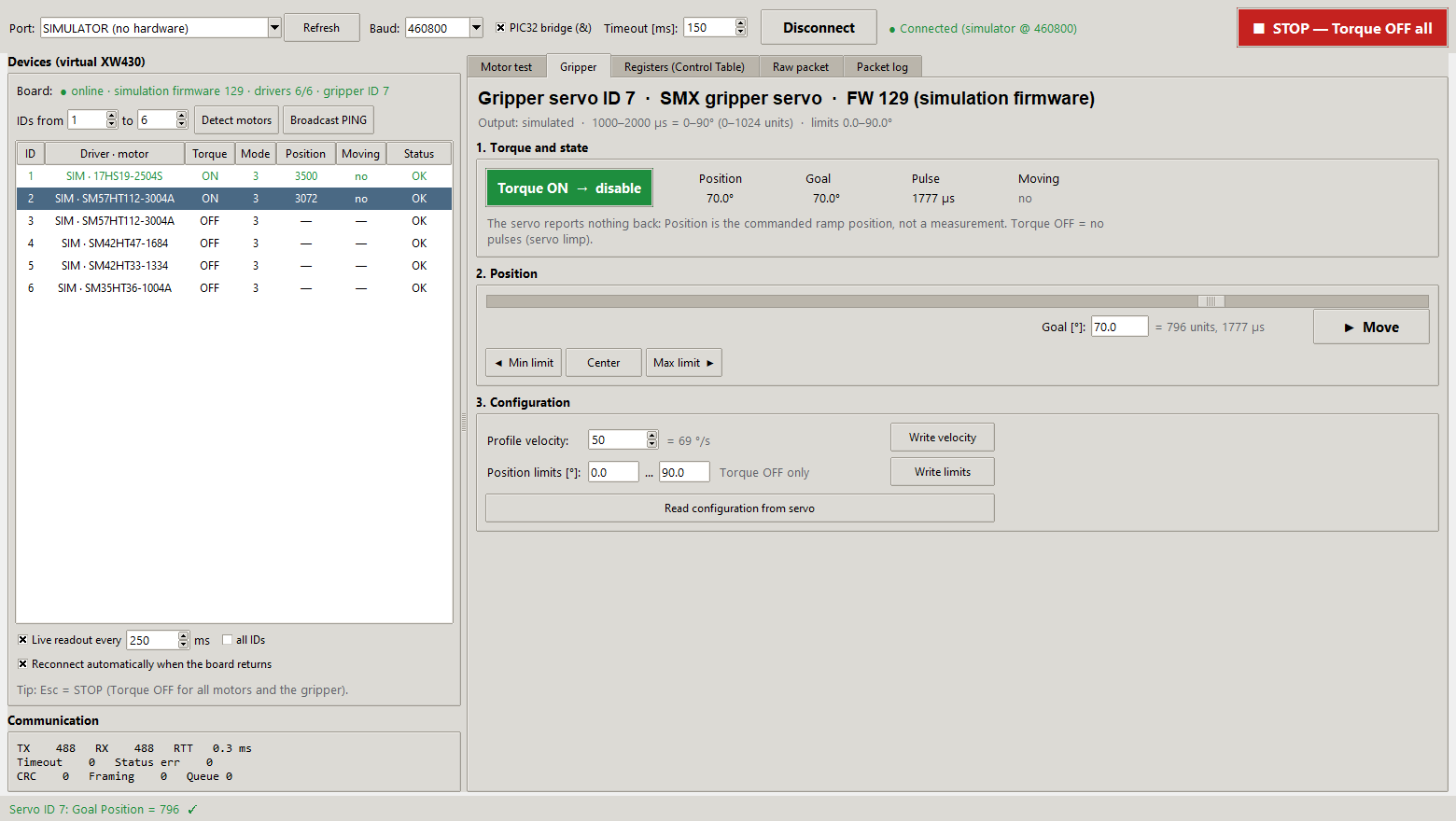Click the Write limits button

click(943, 472)
